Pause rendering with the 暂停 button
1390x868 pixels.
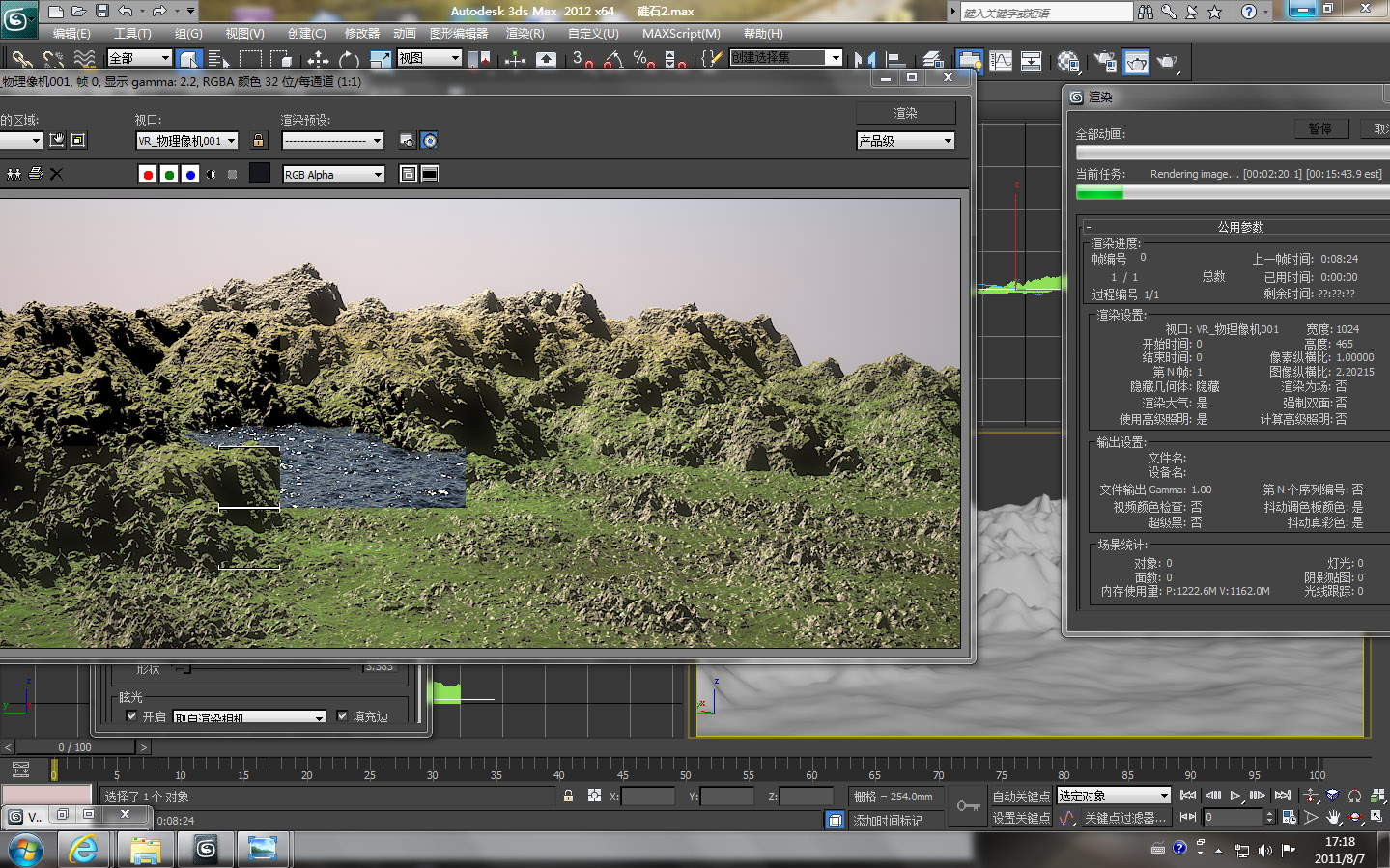1319,129
